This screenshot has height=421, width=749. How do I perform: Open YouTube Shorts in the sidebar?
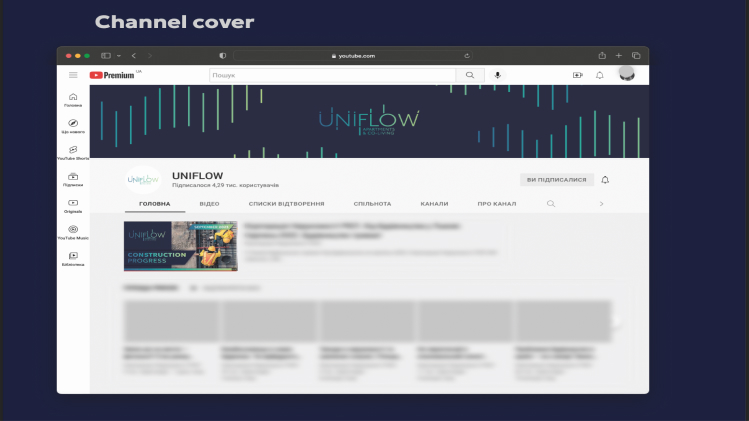pos(73,153)
